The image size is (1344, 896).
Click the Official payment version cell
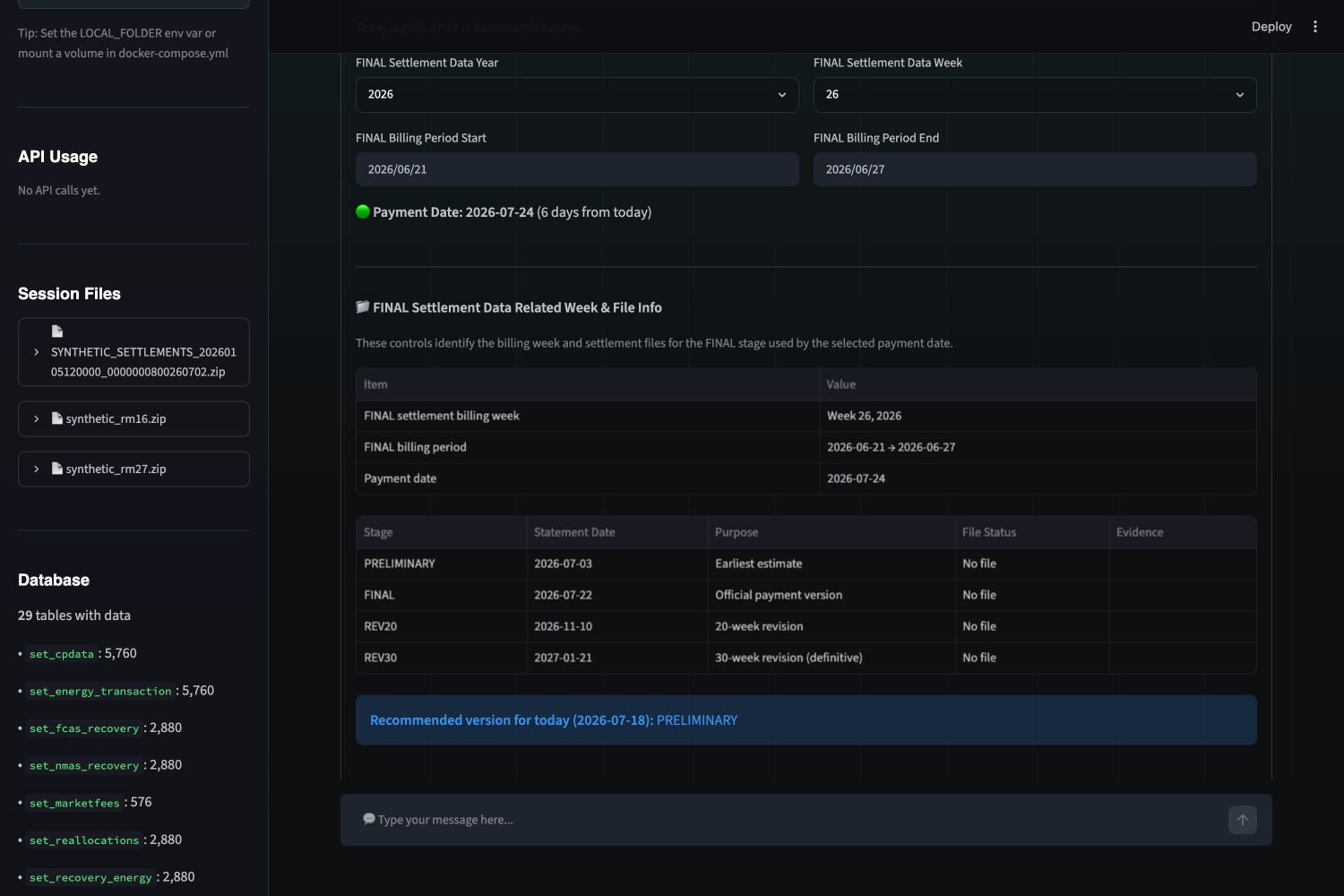pyautogui.click(x=831, y=595)
